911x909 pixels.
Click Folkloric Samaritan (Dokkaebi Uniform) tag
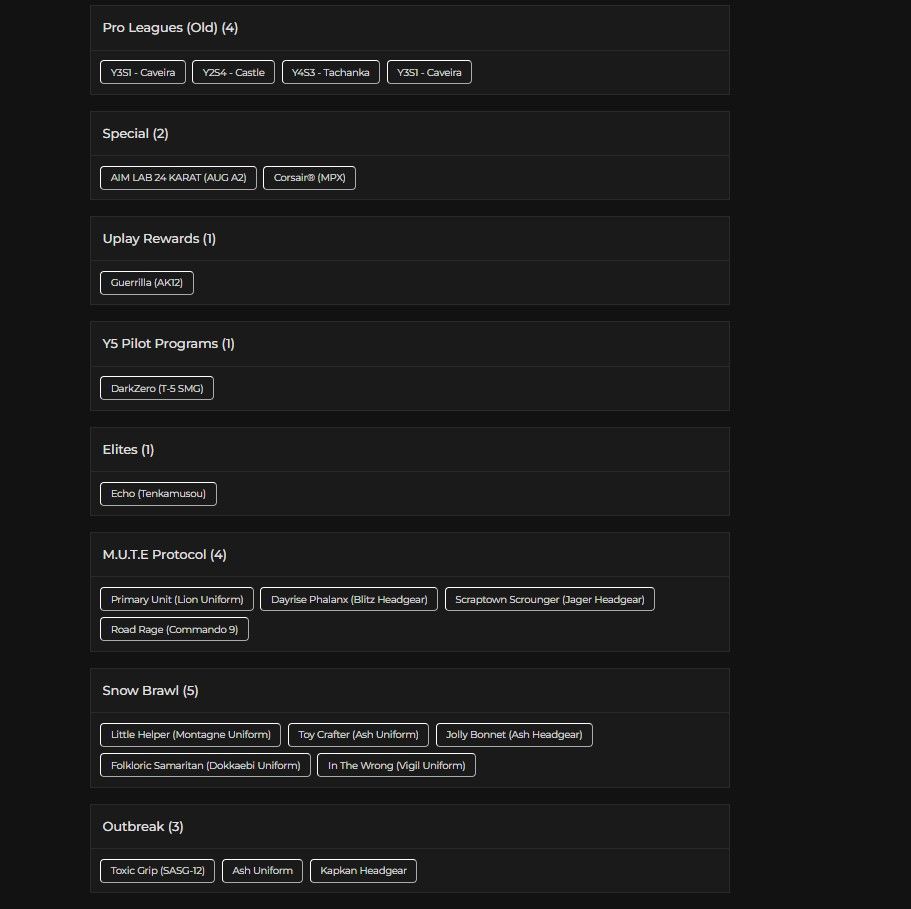coord(205,765)
